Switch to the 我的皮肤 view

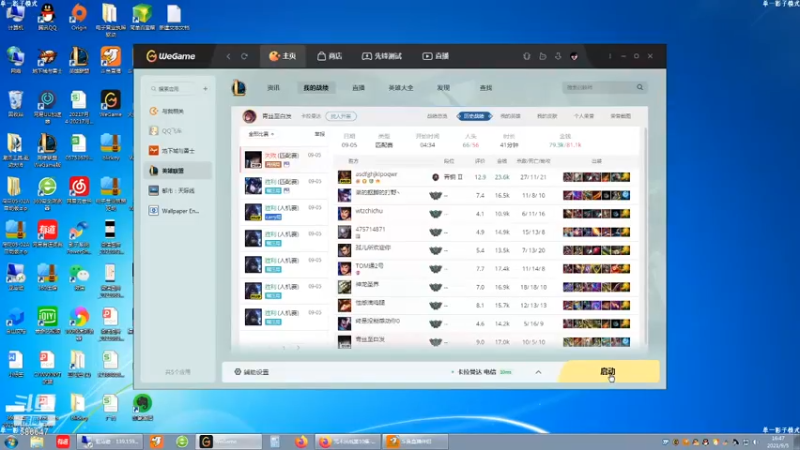tap(547, 116)
